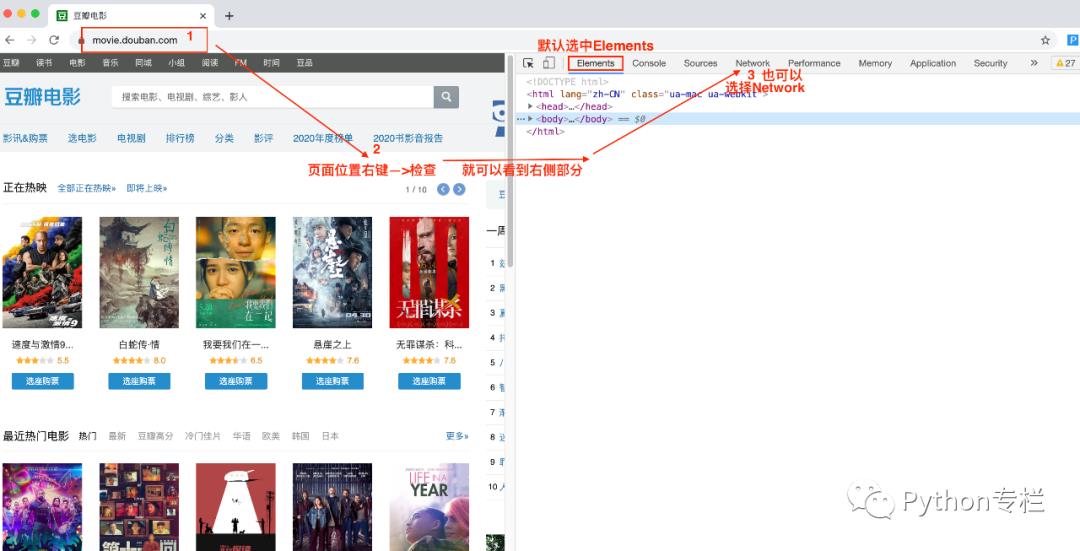The width and height of the screenshot is (1080, 551).
Task: Open 同城 in the top Douban bar
Action: coord(143,63)
